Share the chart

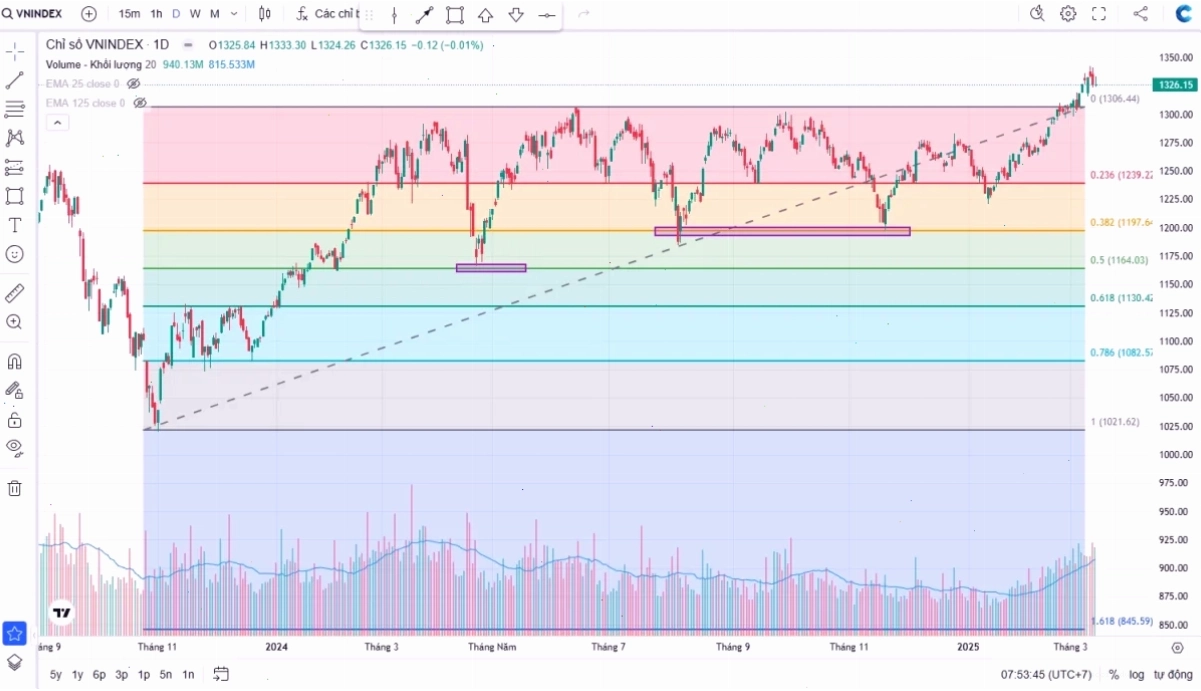(1140, 14)
